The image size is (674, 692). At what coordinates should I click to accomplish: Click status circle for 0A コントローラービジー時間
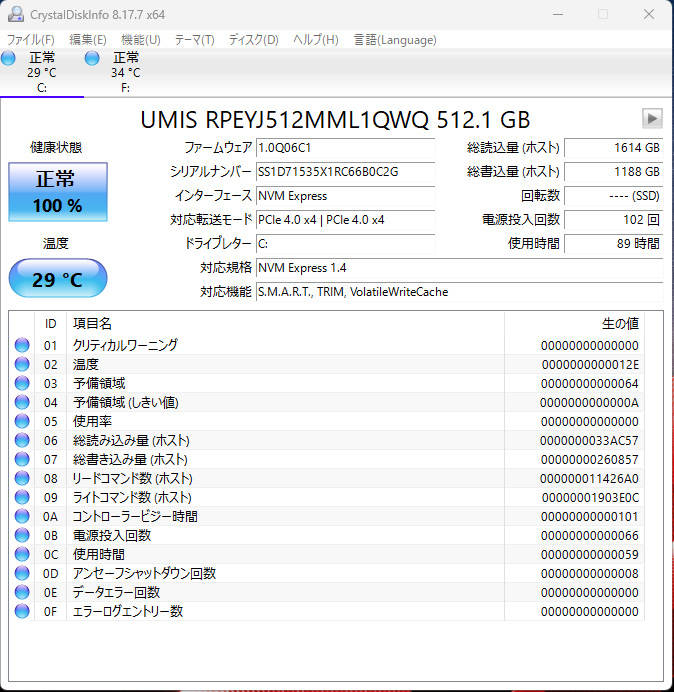pyautogui.click(x=22, y=516)
